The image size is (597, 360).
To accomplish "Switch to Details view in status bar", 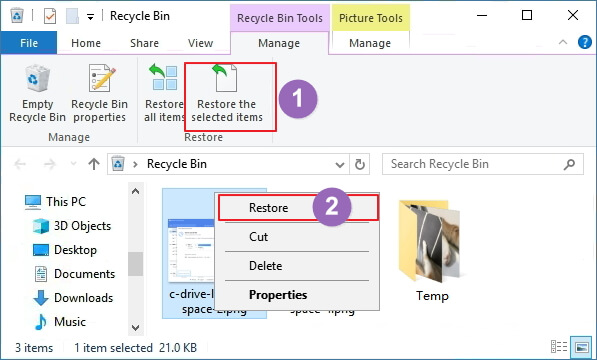I will tap(559, 347).
